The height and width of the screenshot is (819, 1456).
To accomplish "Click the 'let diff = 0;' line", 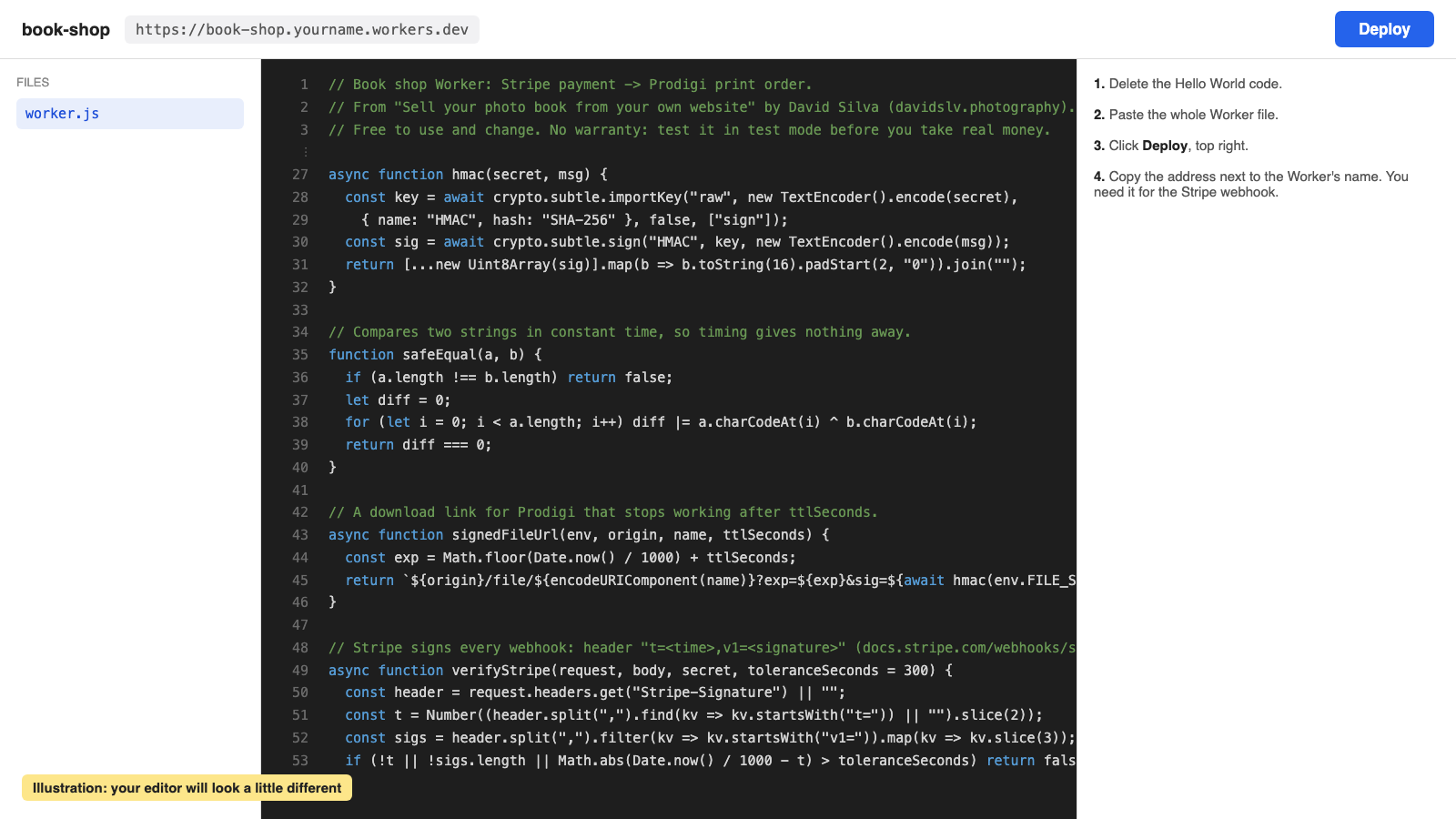I will pyautogui.click(x=398, y=400).
